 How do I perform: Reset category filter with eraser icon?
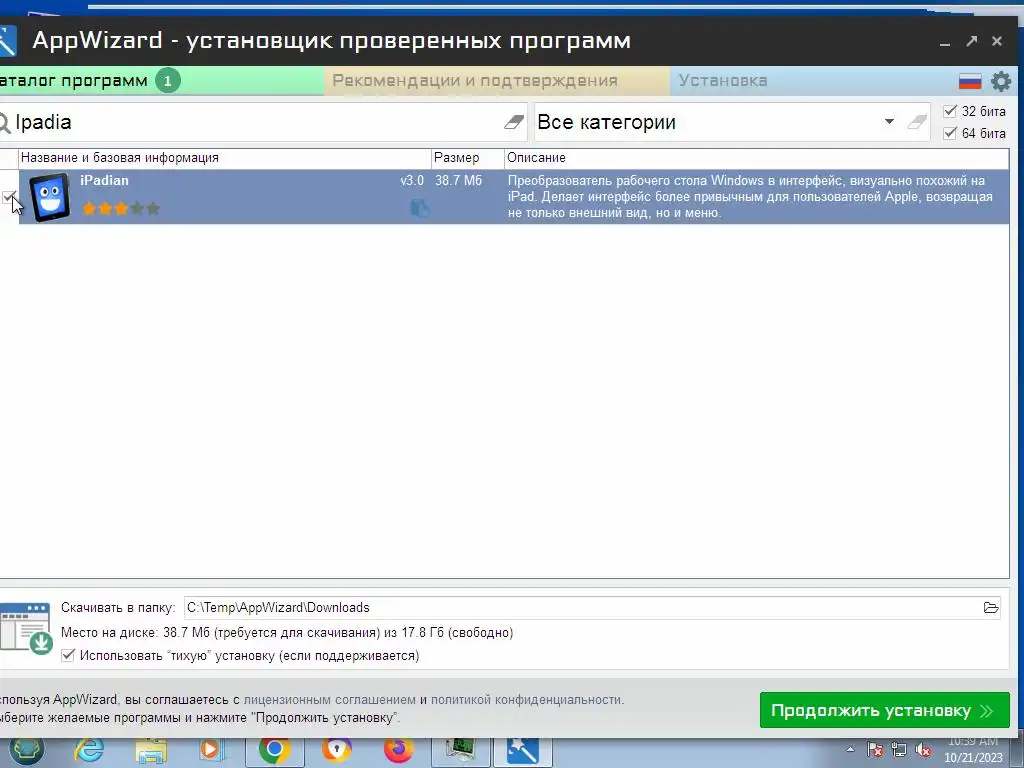coord(918,121)
